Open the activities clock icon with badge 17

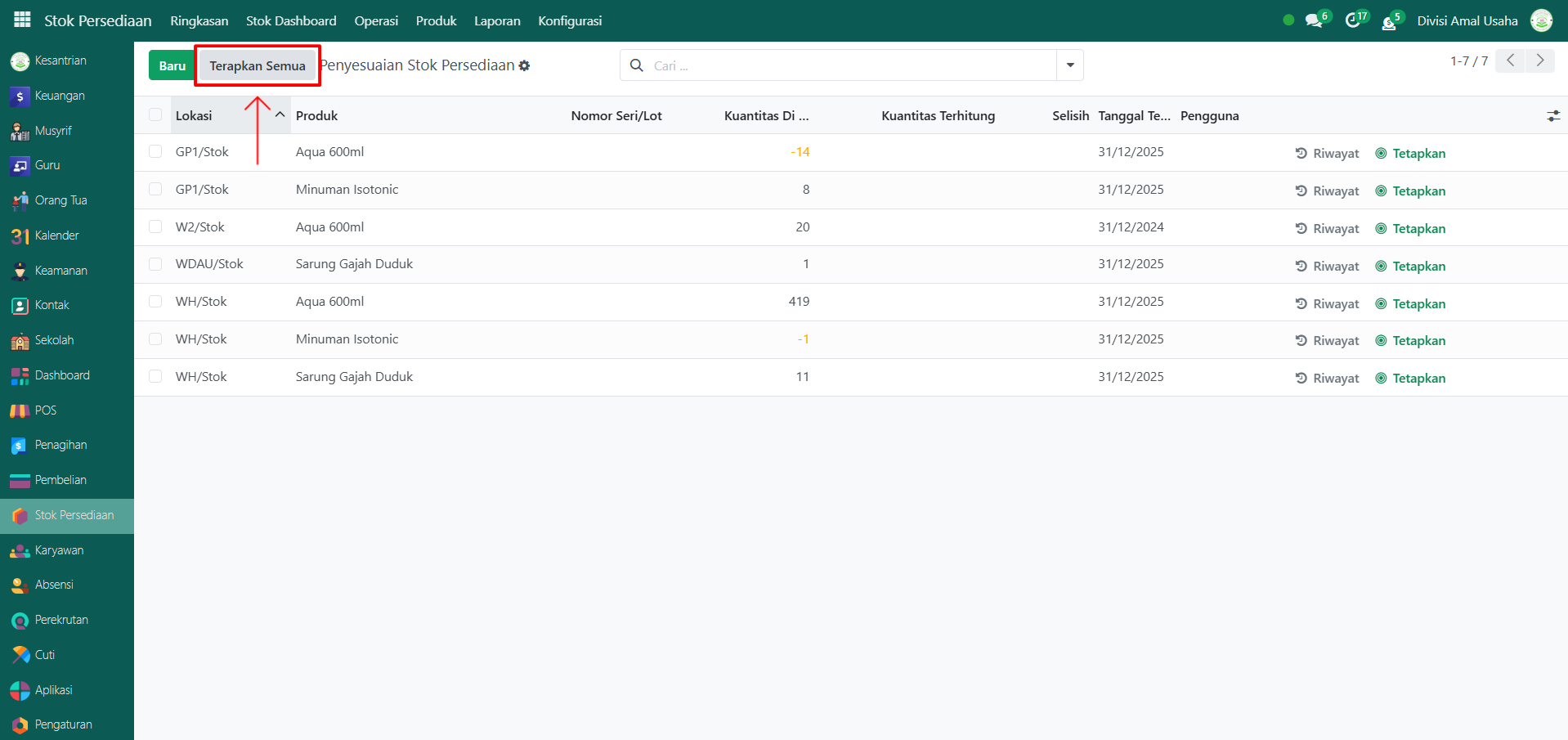click(x=1353, y=21)
